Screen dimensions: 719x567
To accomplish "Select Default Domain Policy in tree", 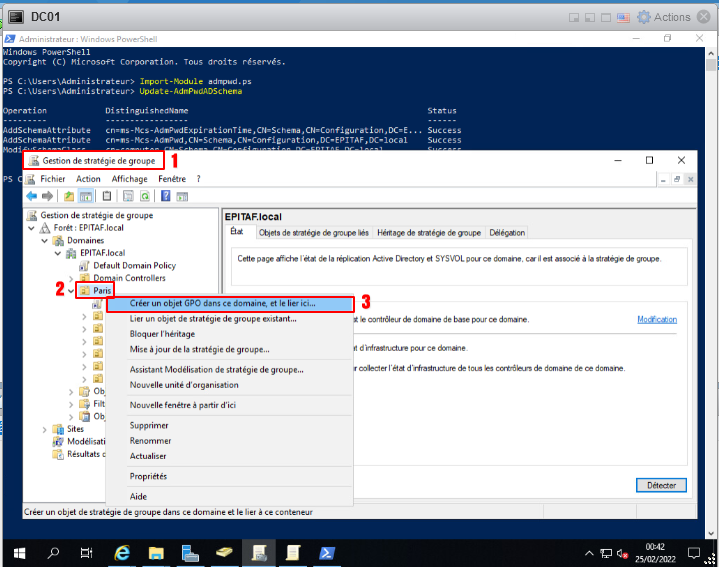I will tap(134, 266).
